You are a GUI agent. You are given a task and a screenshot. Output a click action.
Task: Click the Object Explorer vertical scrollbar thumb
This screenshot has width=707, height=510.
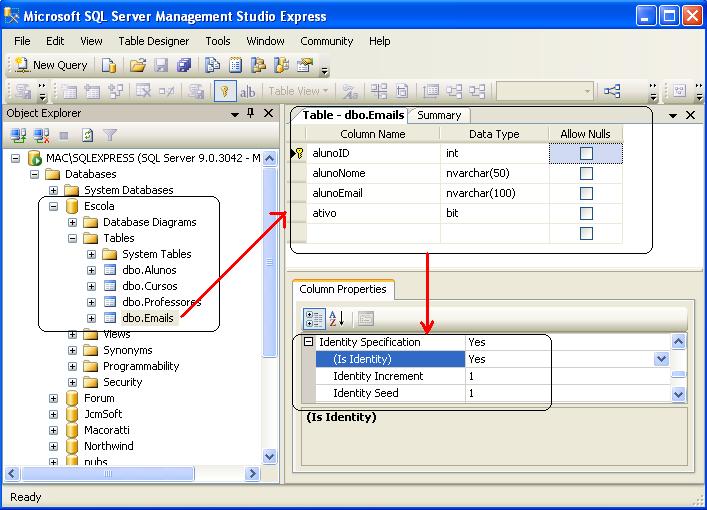pos(270,262)
